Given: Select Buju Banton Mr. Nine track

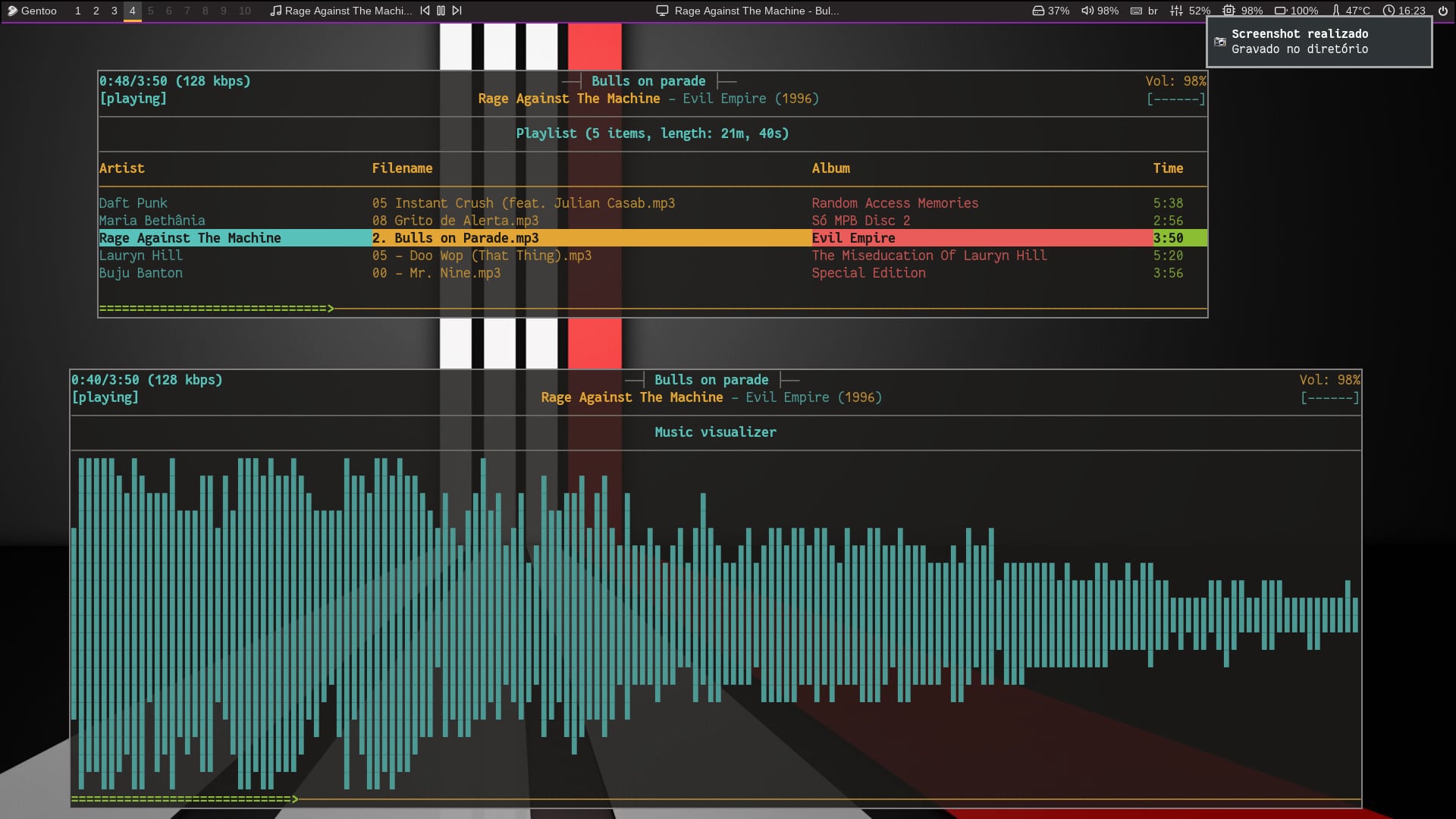Looking at the screenshot, I should pos(435,273).
